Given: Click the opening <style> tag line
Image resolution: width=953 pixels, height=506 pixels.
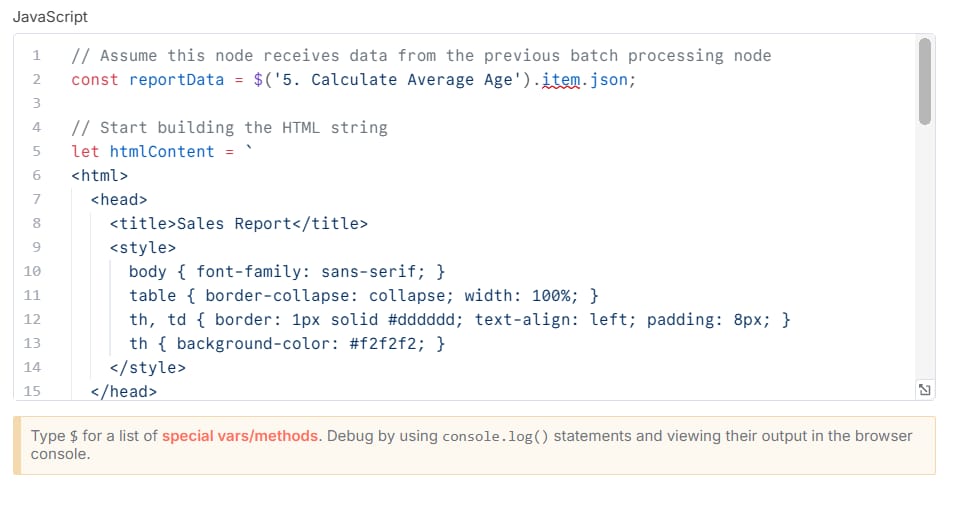Looking at the screenshot, I should (x=143, y=248).
